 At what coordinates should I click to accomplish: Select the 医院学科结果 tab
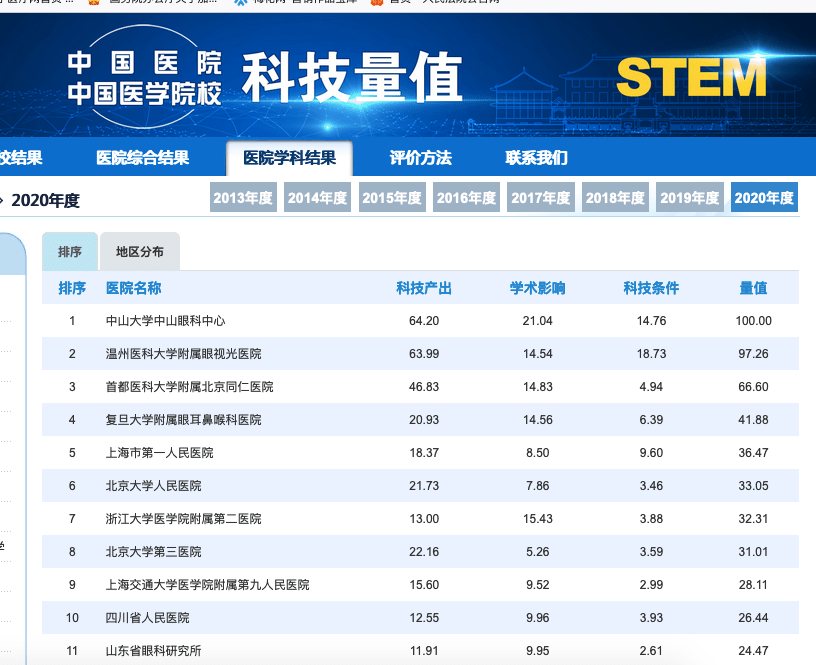pos(289,158)
